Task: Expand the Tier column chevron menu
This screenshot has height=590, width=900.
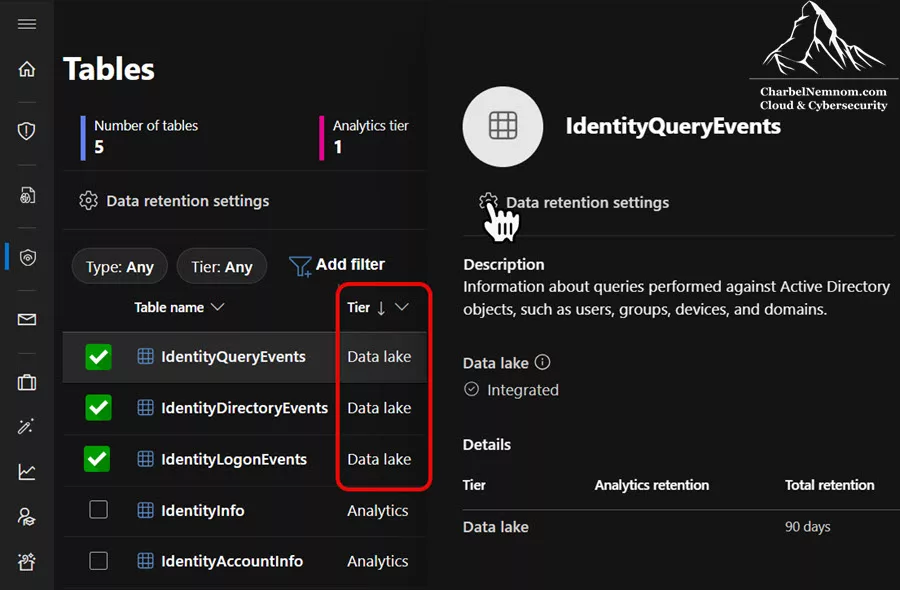Action: (402, 307)
